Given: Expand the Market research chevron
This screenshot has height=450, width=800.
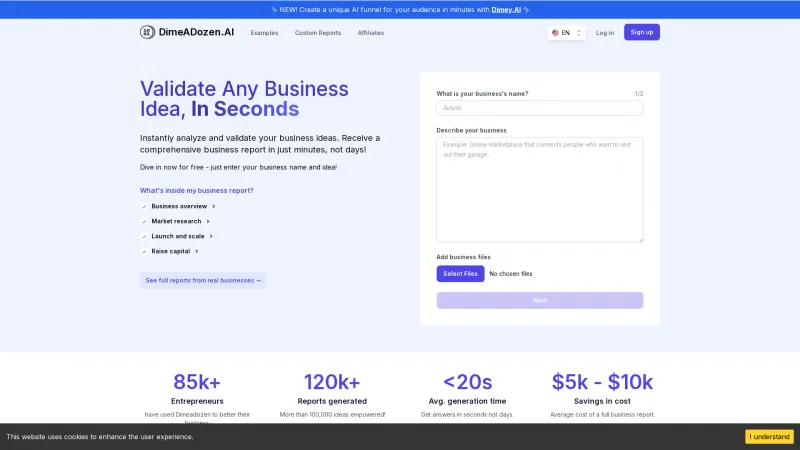Looking at the screenshot, I should pos(208,221).
